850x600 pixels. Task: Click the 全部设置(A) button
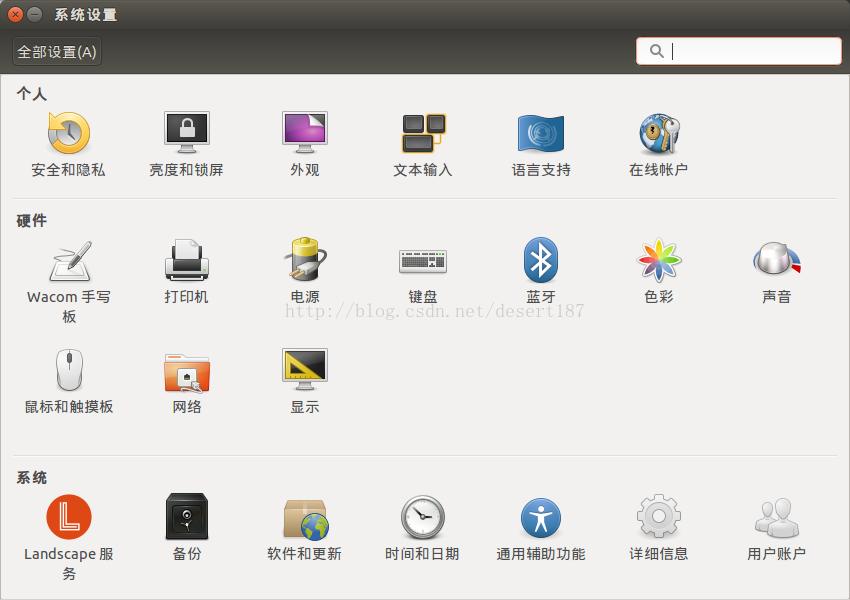point(55,51)
